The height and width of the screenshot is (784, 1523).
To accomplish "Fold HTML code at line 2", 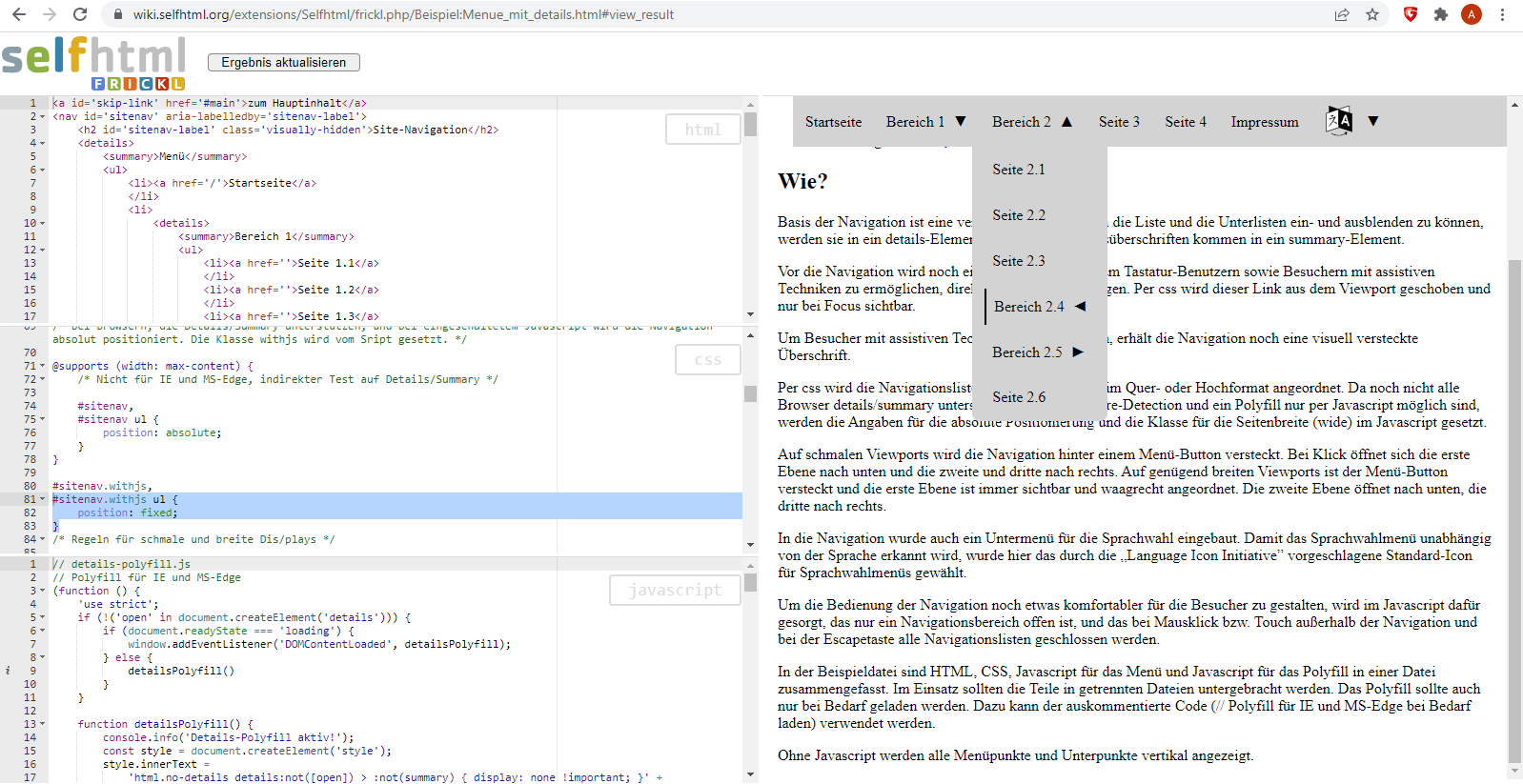I will click(43, 116).
